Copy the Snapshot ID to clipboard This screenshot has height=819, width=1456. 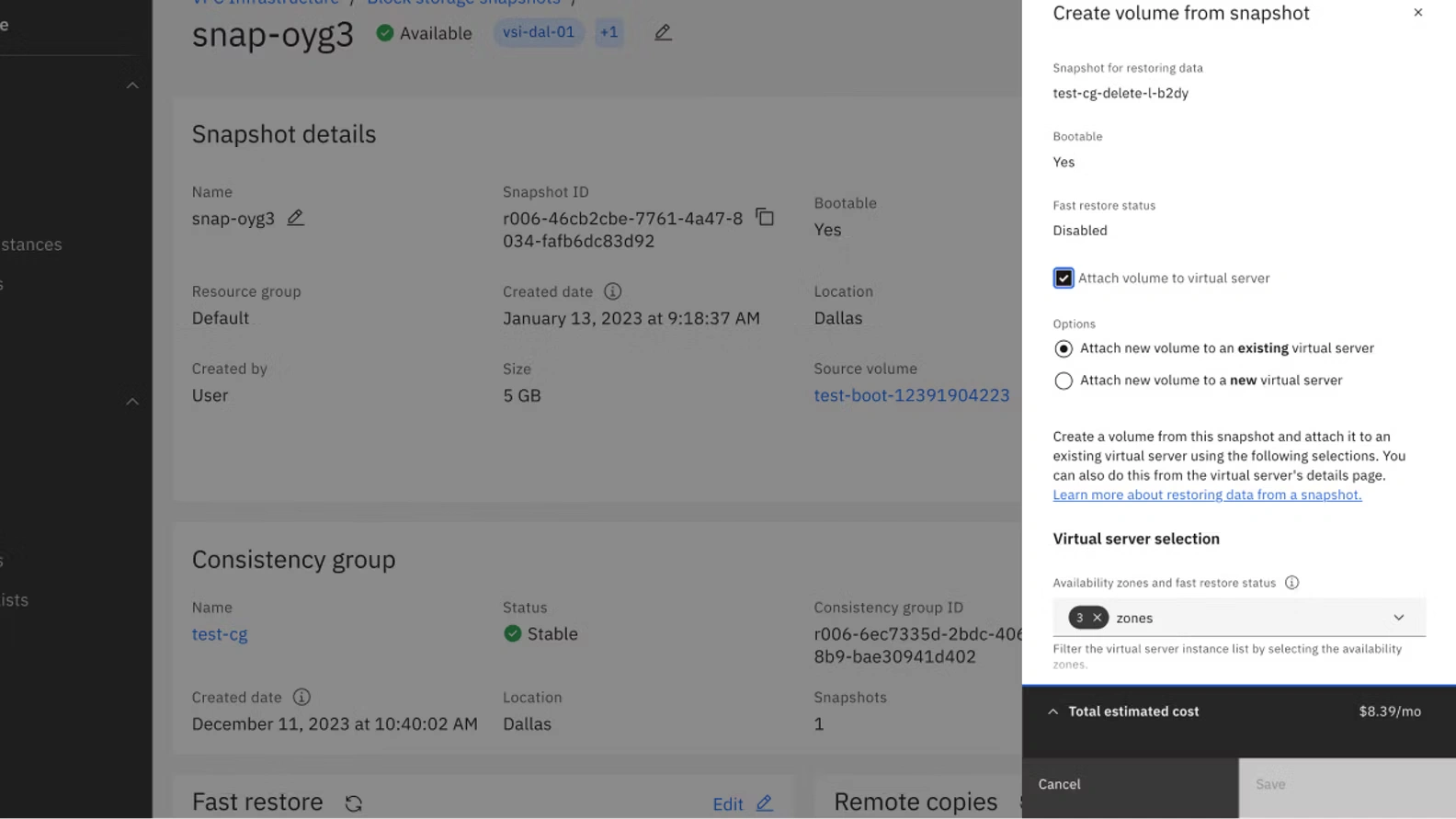(765, 217)
